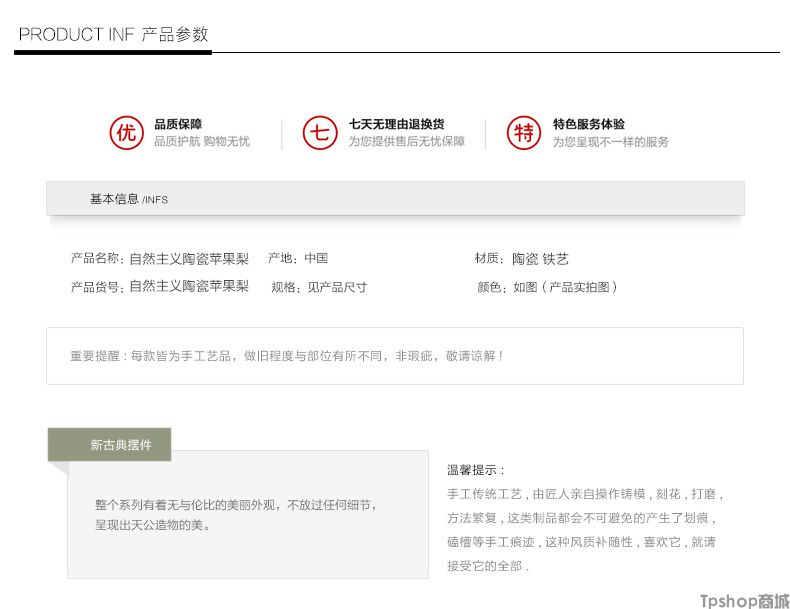The height and width of the screenshot is (609, 790).
Task: Open the 七天无理由退换货 policy heading
Action: (396, 125)
